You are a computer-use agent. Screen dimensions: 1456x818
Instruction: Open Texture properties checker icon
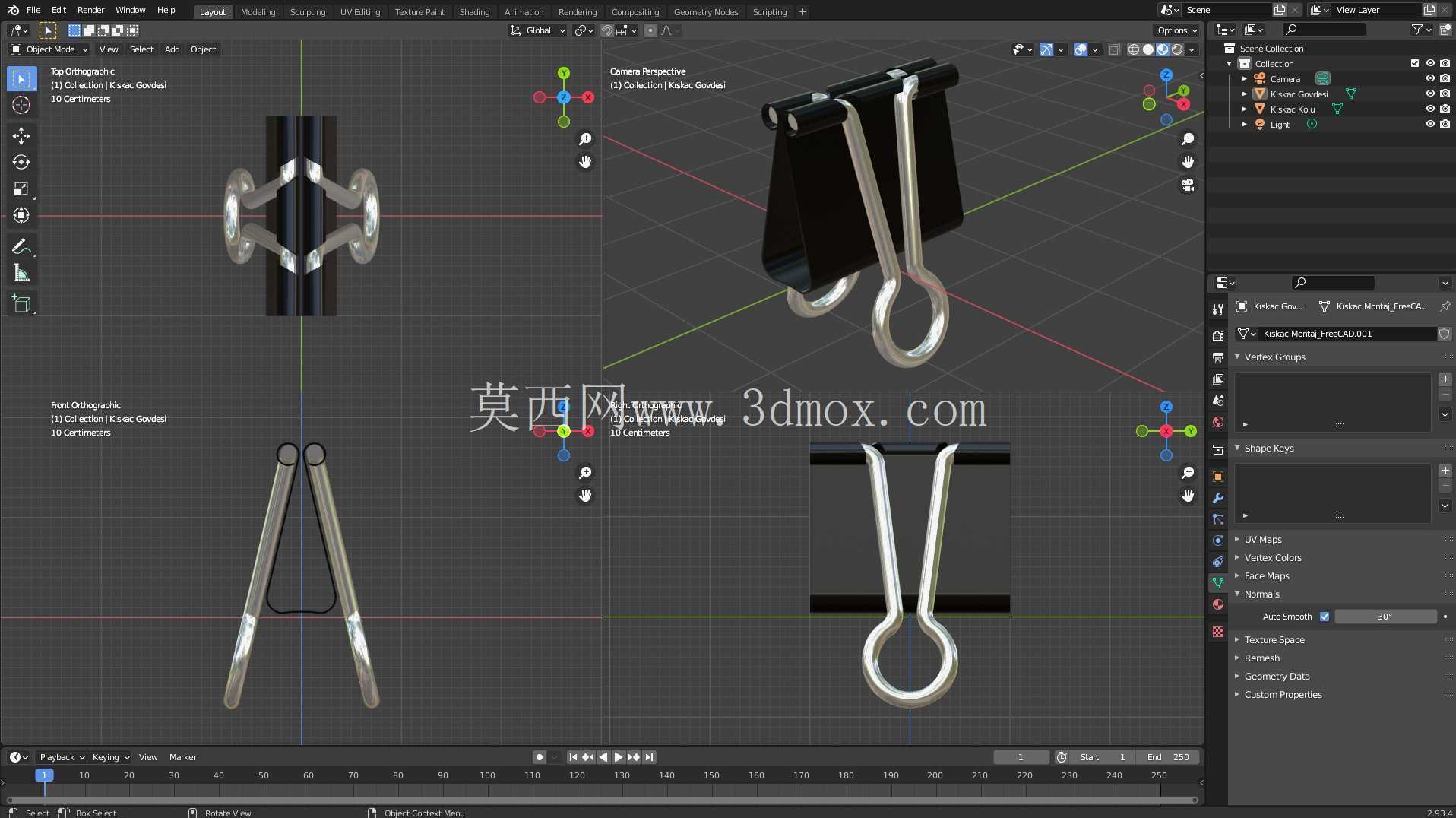(x=1218, y=632)
